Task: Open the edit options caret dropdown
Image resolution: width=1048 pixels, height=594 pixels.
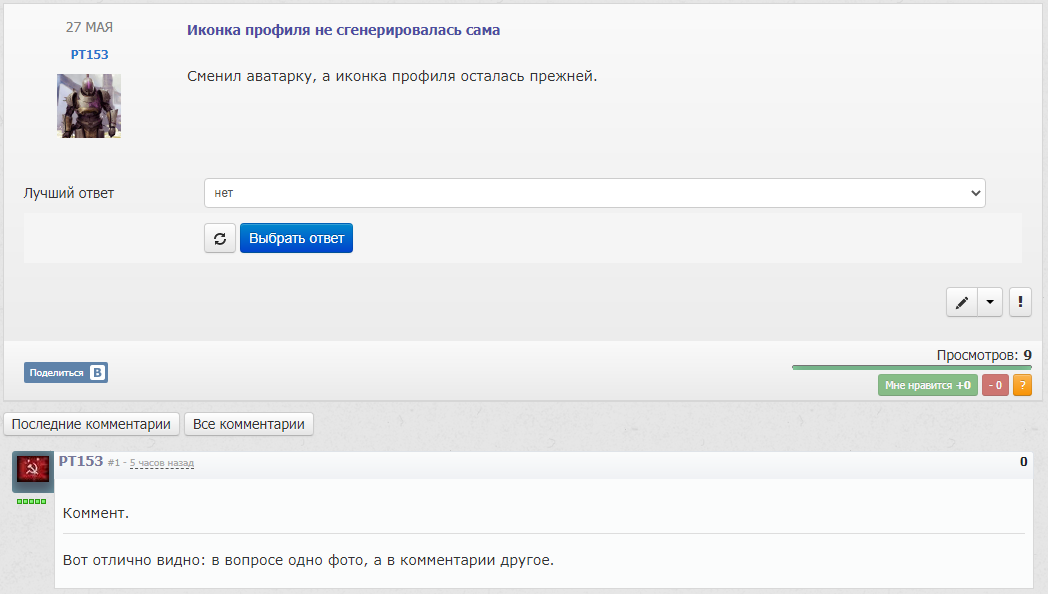Action: (989, 302)
